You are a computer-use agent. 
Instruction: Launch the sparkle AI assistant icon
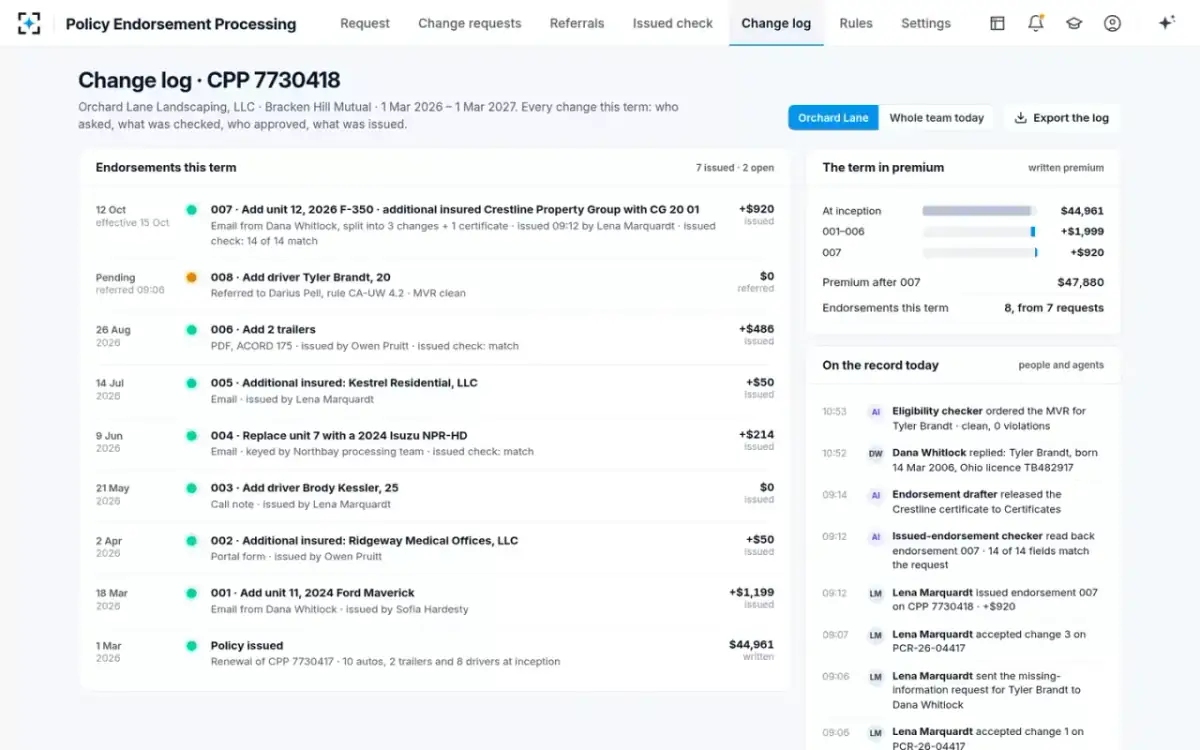tap(1166, 23)
